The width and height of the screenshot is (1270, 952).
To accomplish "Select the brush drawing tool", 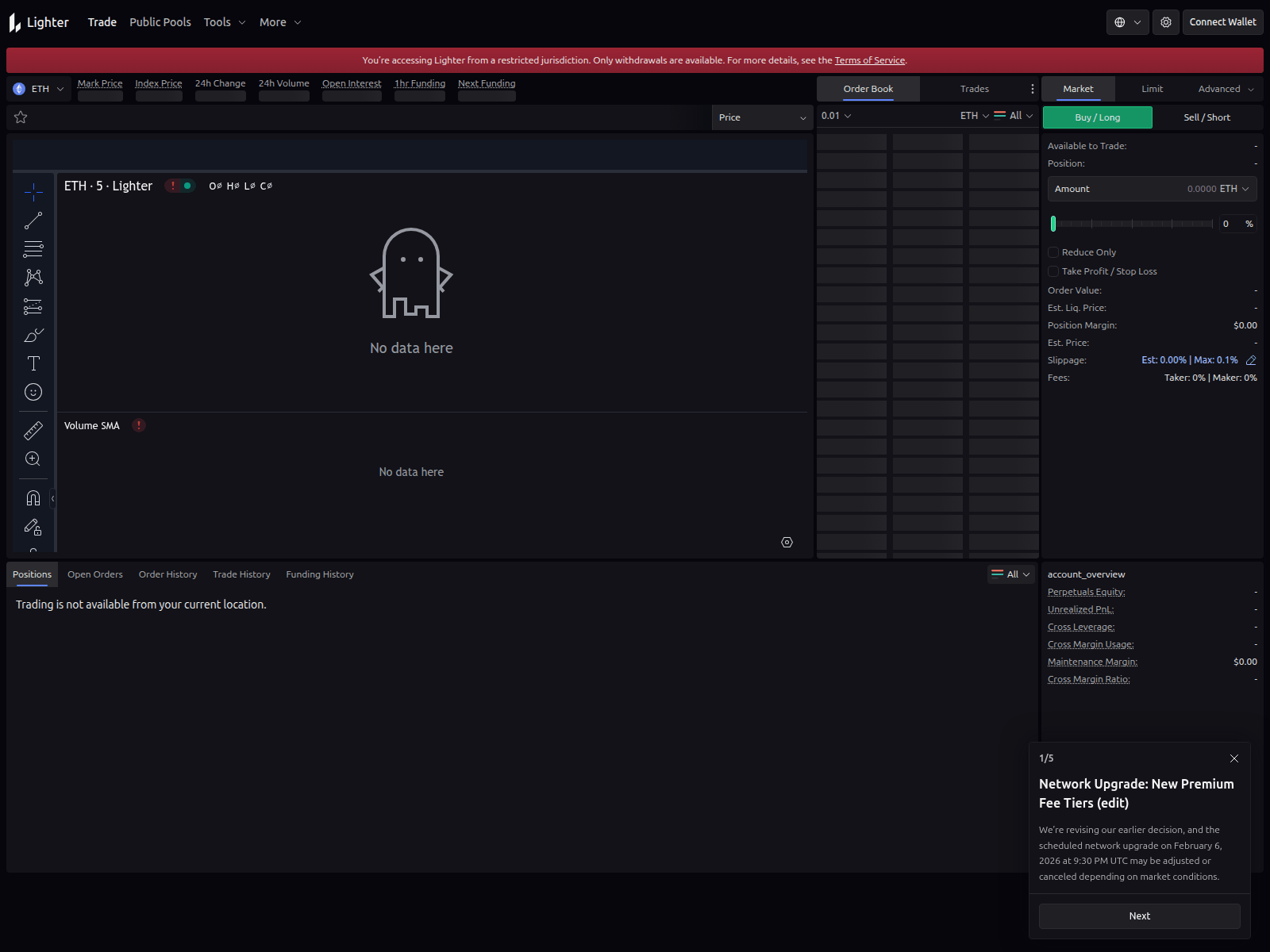I will click(x=33, y=335).
